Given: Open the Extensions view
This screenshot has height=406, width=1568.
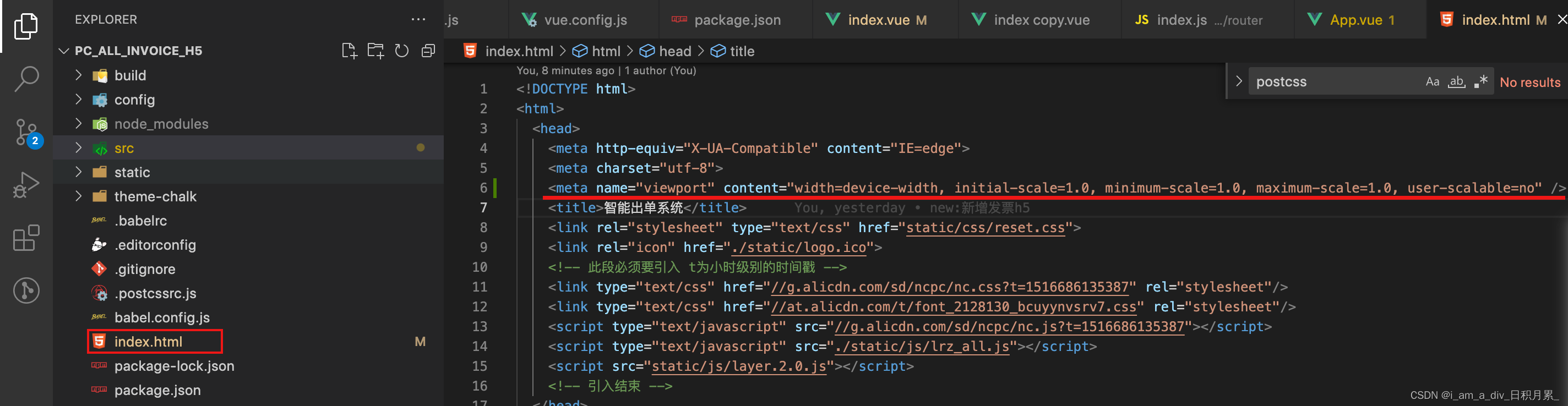Looking at the screenshot, I should tap(26, 238).
